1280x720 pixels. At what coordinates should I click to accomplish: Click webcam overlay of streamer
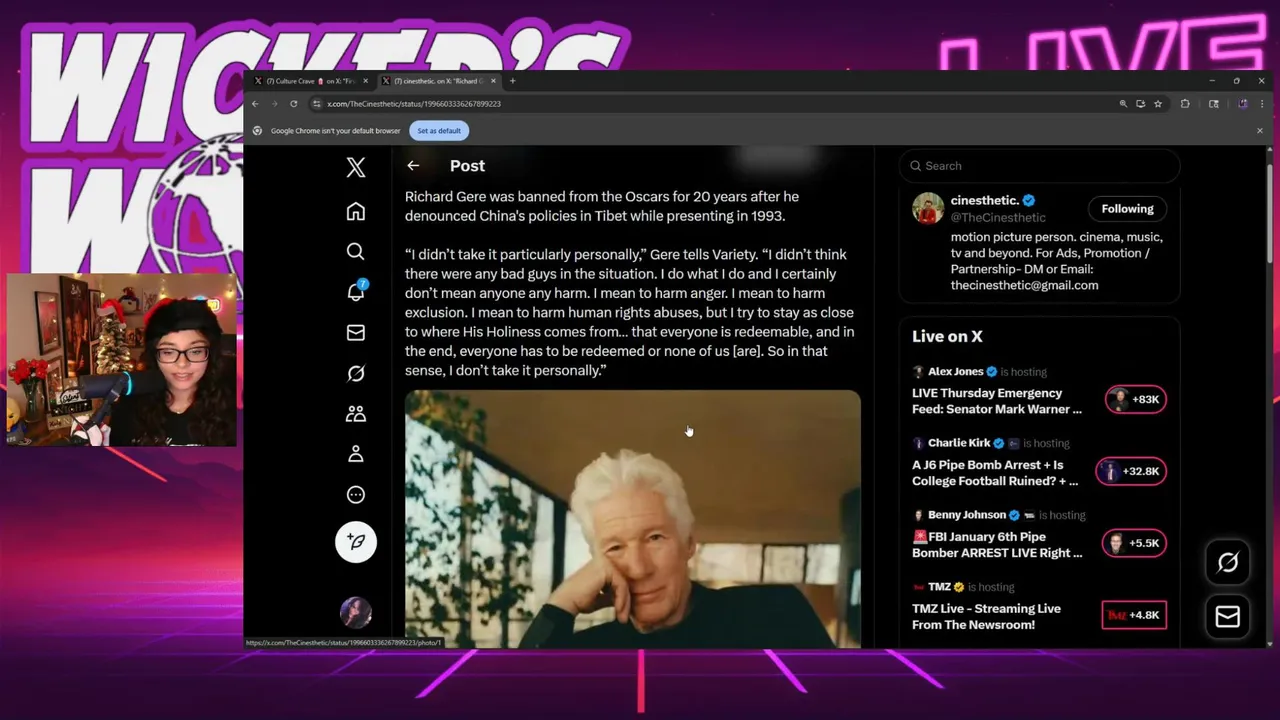click(x=122, y=360)
